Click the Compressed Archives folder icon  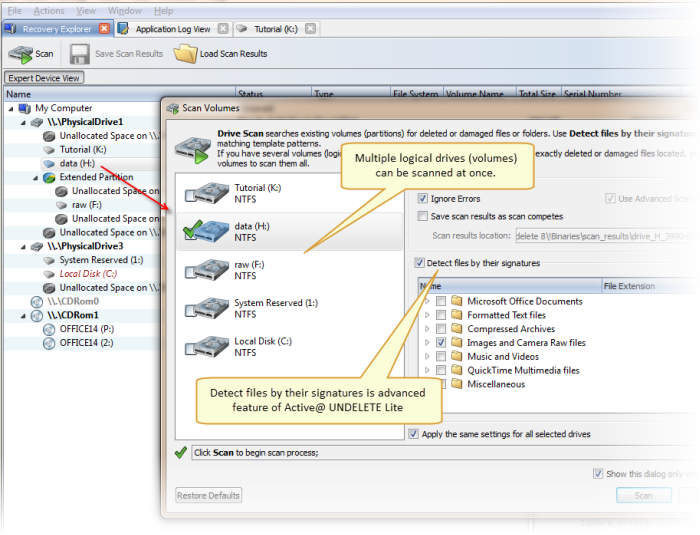coord(456,328)
